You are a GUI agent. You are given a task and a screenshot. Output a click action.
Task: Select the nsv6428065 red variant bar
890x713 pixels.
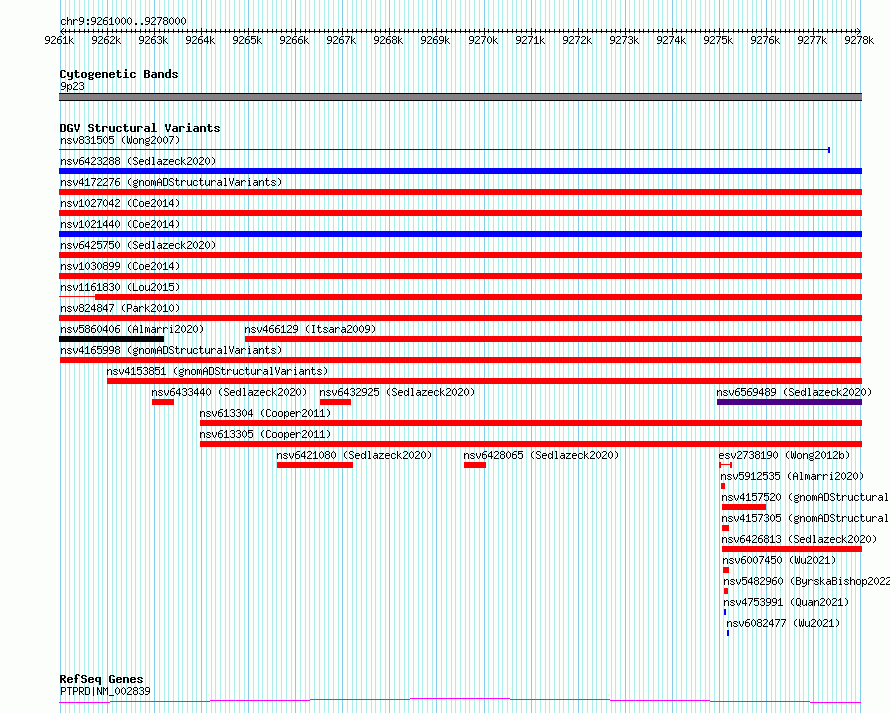[x=475, y=465]
